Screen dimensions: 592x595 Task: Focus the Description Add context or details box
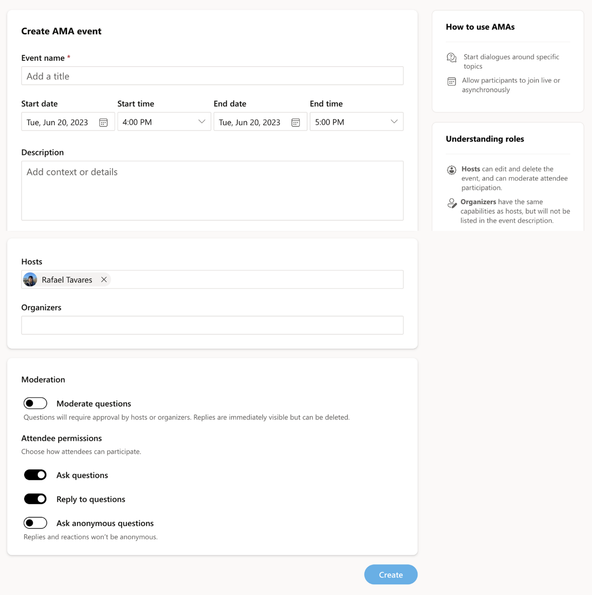pyautogui.click(x=212, y=190)
